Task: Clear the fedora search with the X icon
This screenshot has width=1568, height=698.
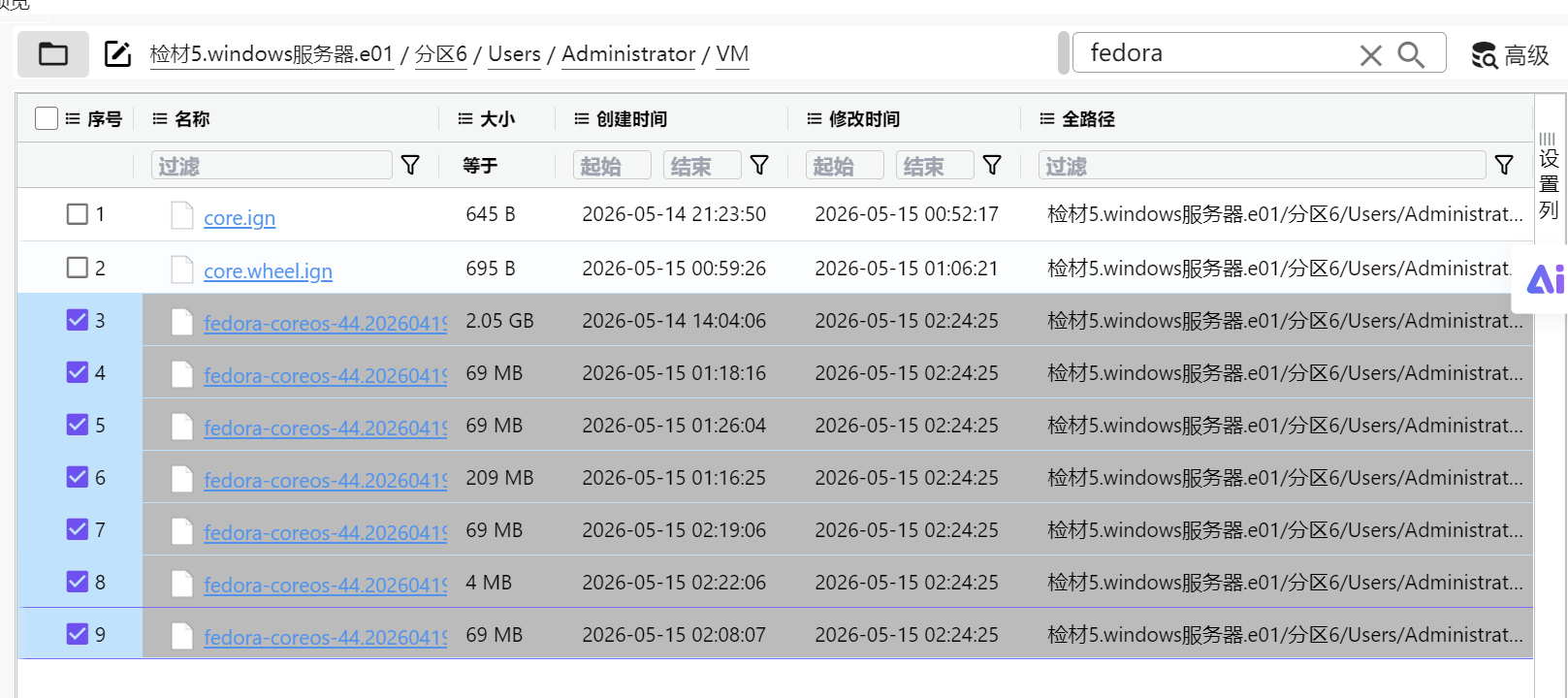Action: point(1370,55)
